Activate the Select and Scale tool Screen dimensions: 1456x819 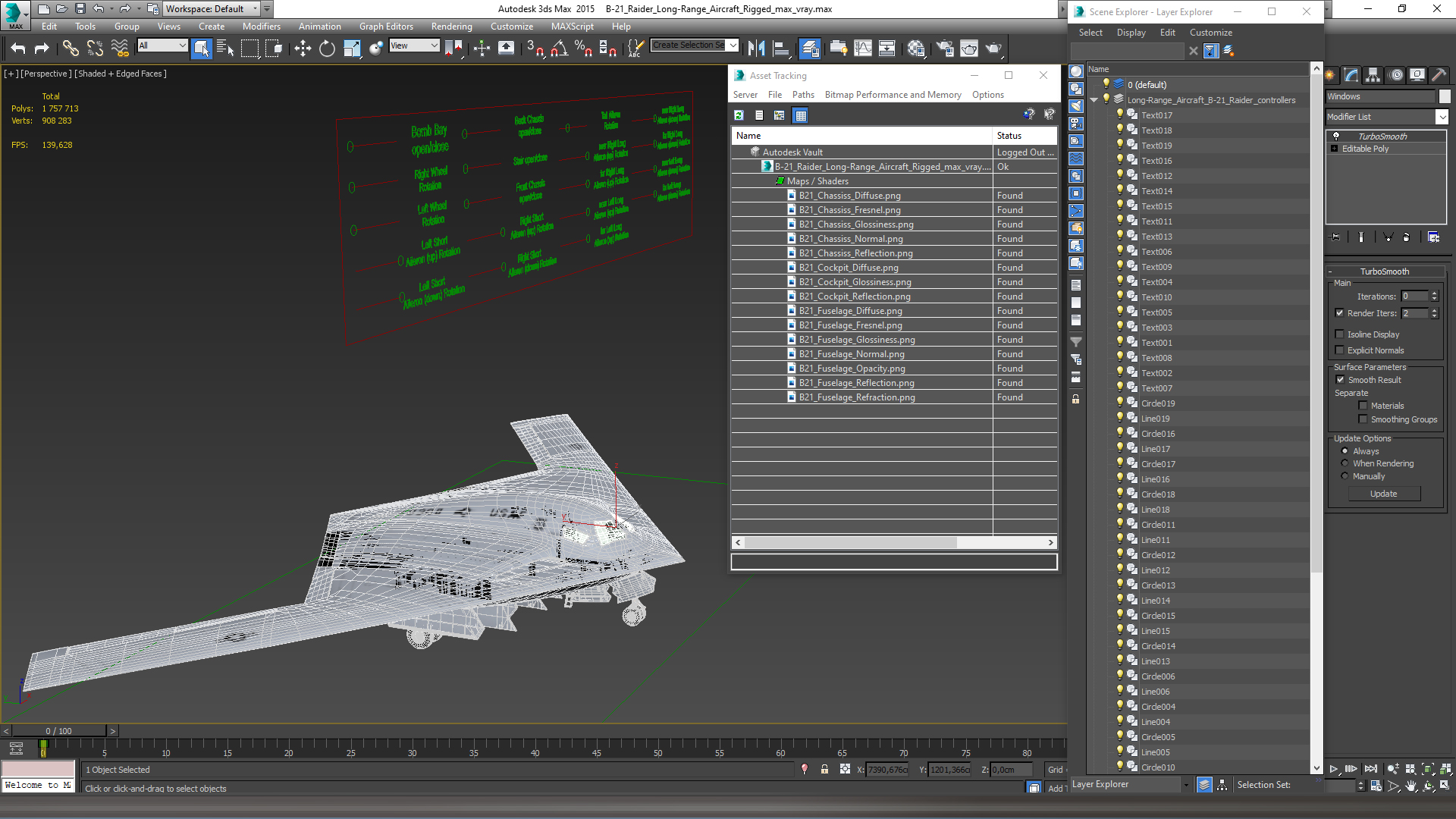pyautogui.click(x=352, y=49)
